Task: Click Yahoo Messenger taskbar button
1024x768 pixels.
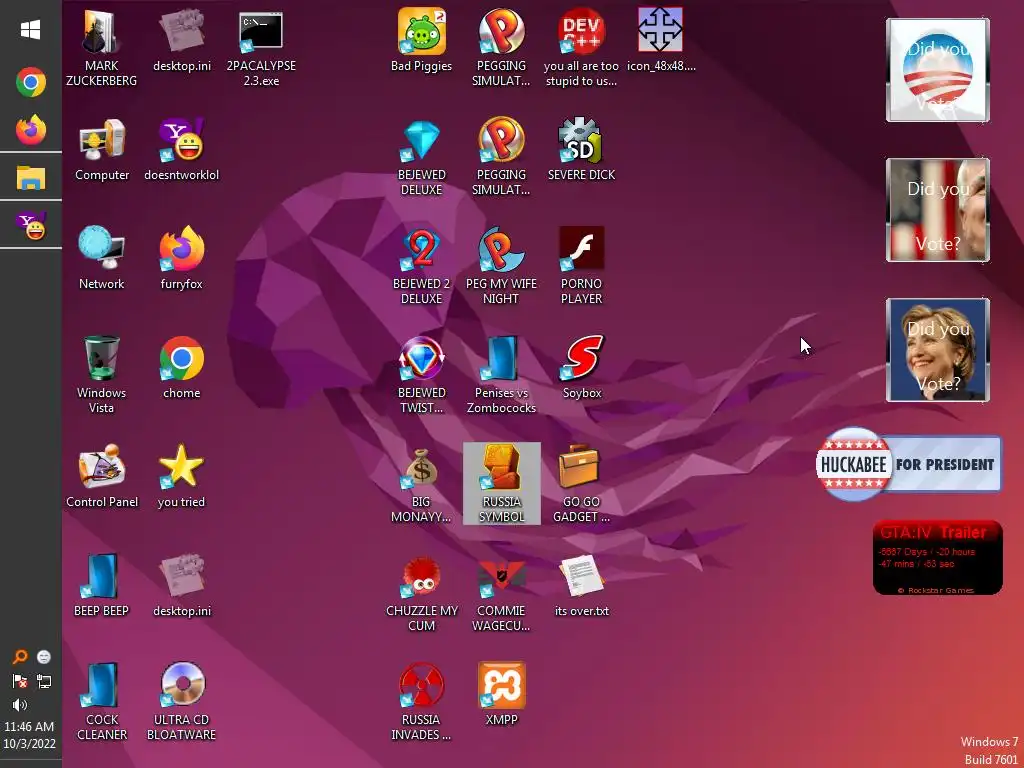Action: tap(31, 225)
